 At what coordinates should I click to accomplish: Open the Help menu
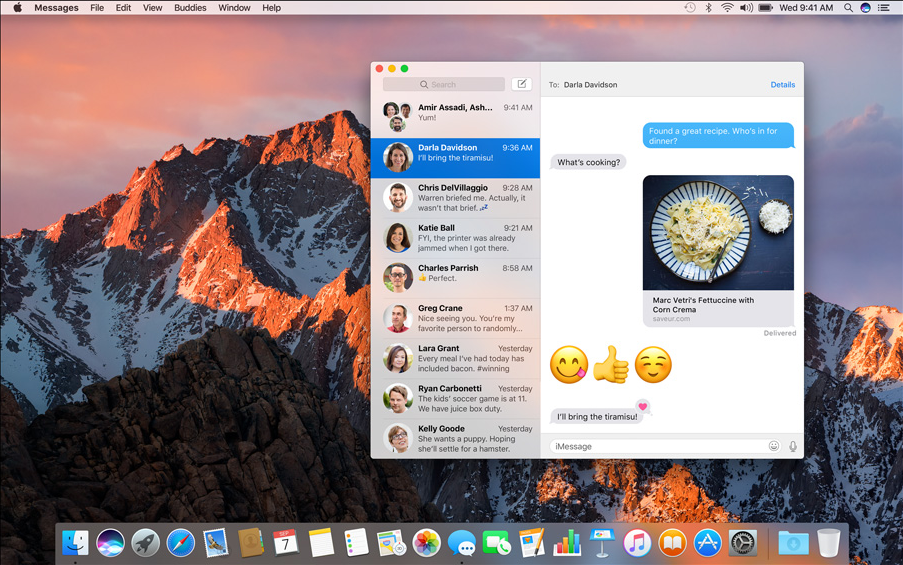(x=271, y=7)
